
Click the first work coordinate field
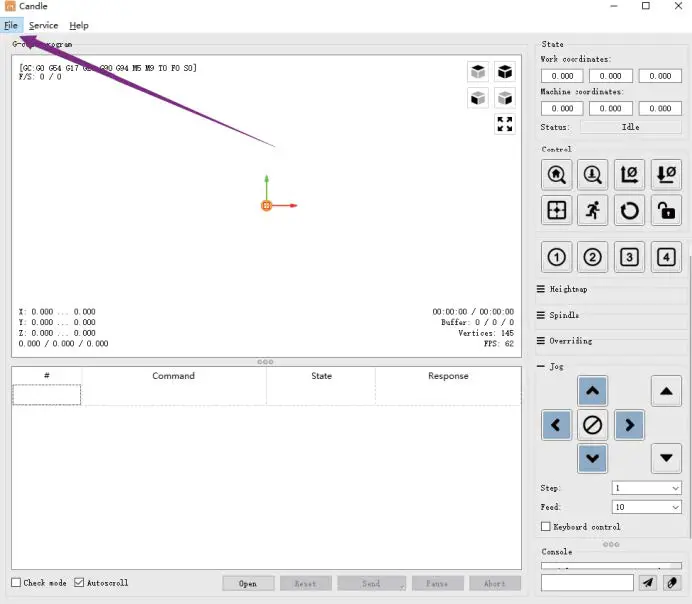562,76
